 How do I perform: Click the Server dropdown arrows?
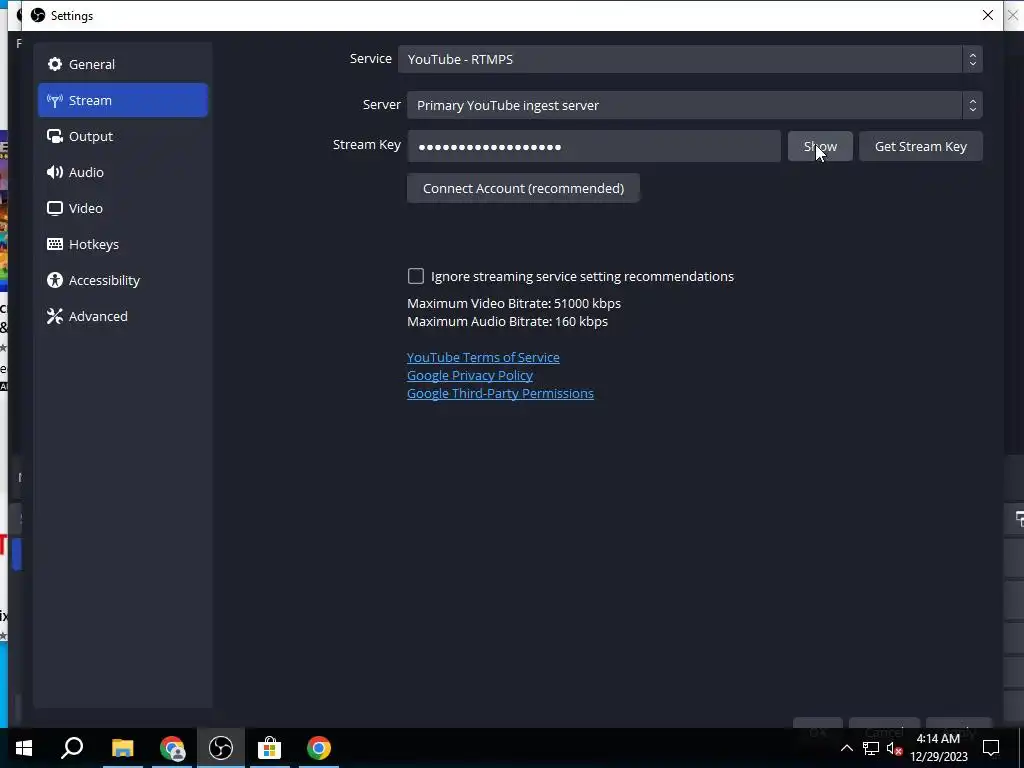(x=972, y=104)
